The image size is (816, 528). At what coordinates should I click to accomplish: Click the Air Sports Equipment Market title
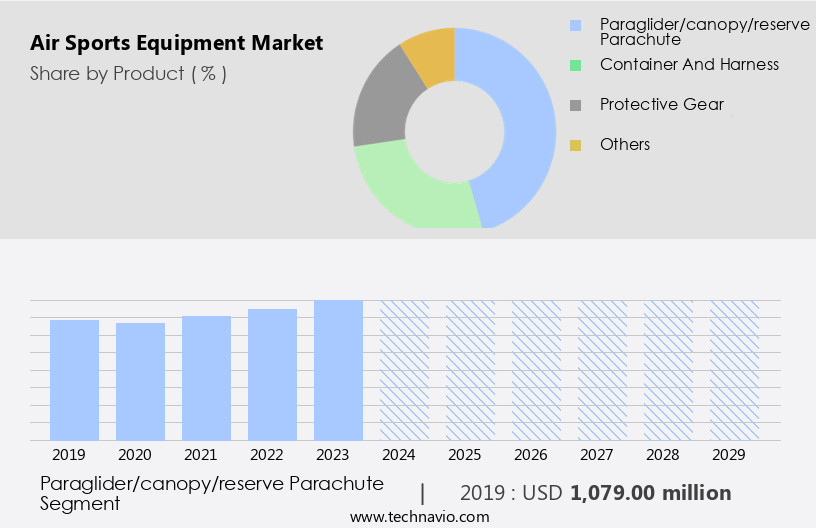[x=177, y=43]
